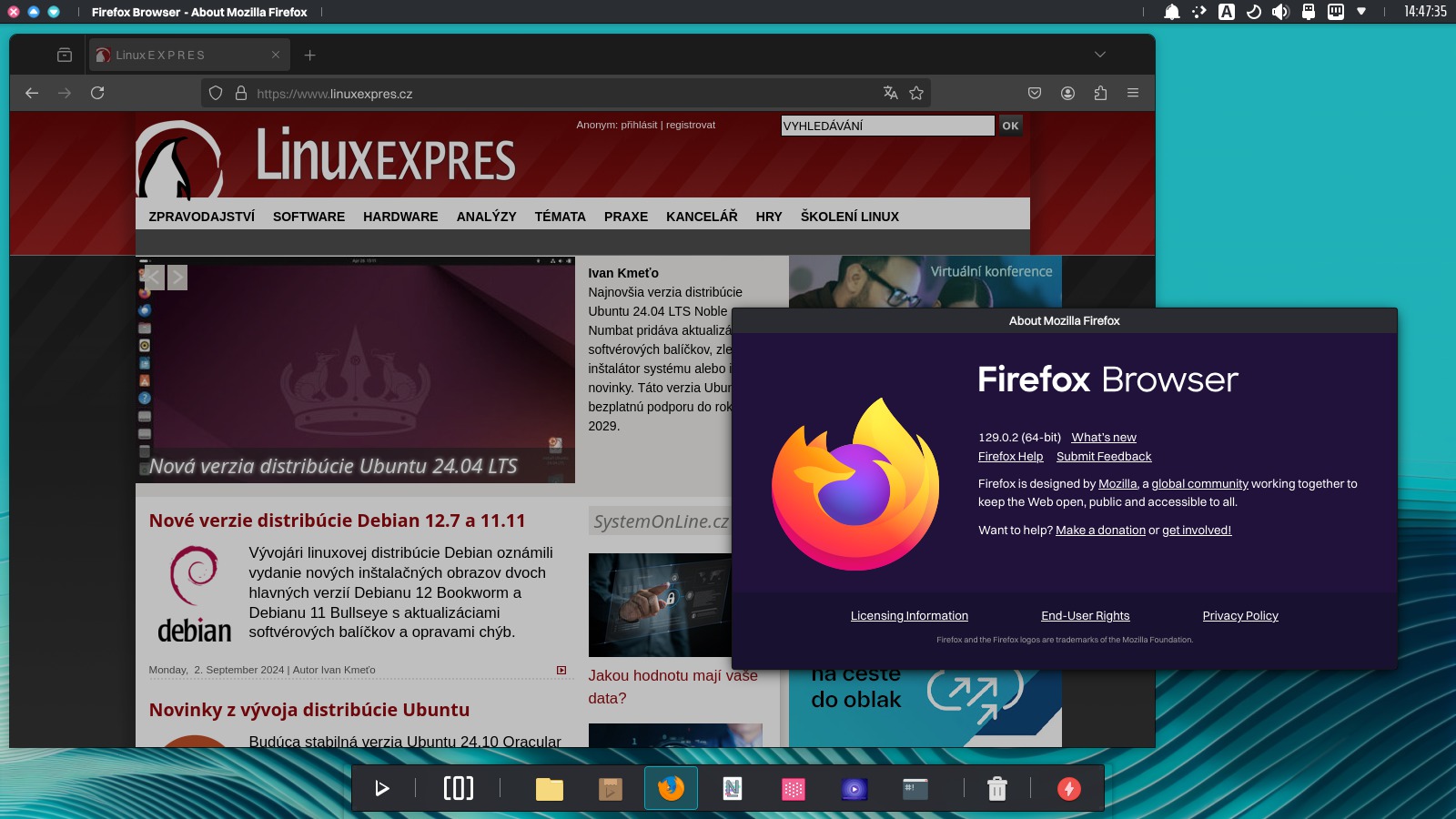
Task: Click the přihlásit login link
Action: [639, 125]
